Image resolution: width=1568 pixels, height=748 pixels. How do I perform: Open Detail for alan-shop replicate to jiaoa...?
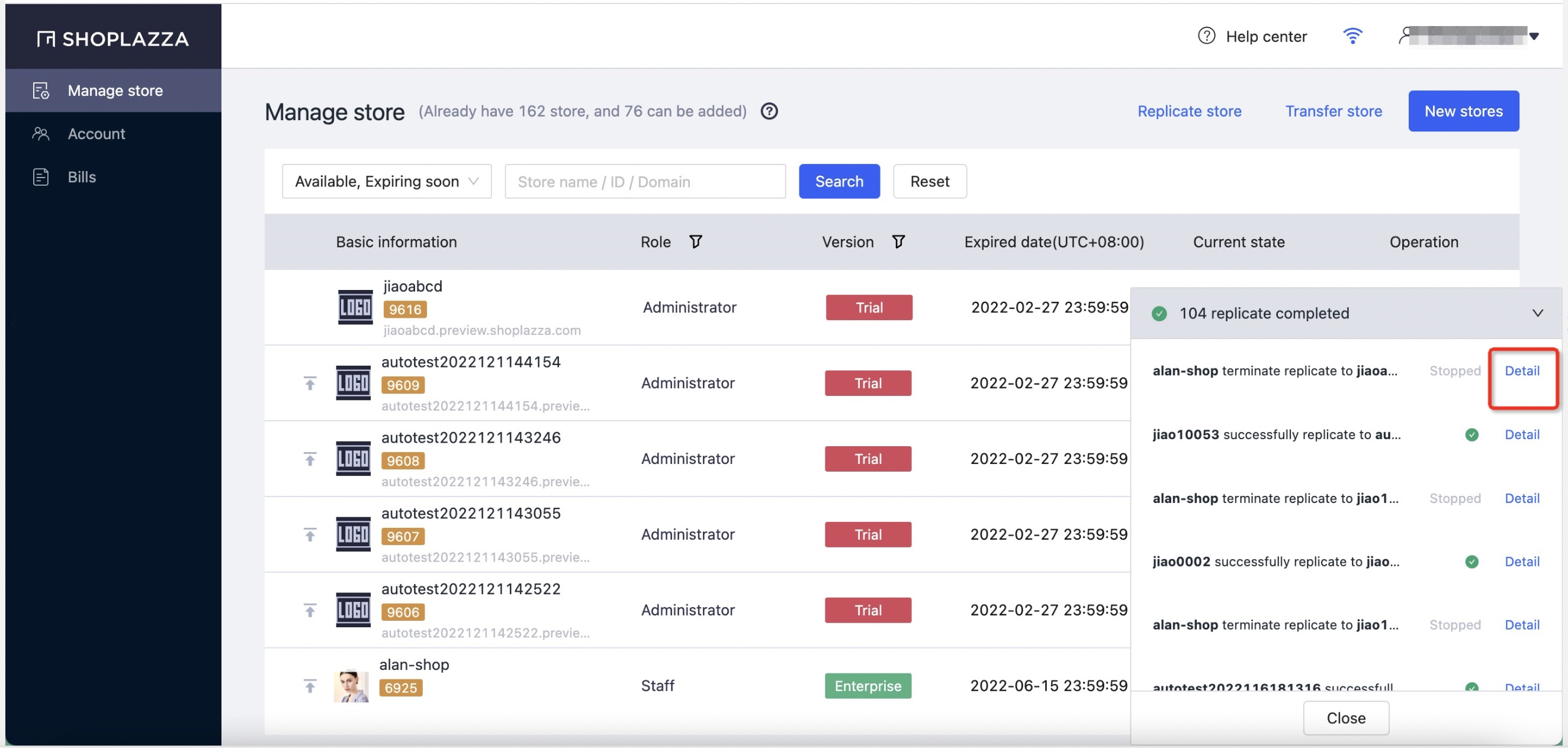(1521, 371)
